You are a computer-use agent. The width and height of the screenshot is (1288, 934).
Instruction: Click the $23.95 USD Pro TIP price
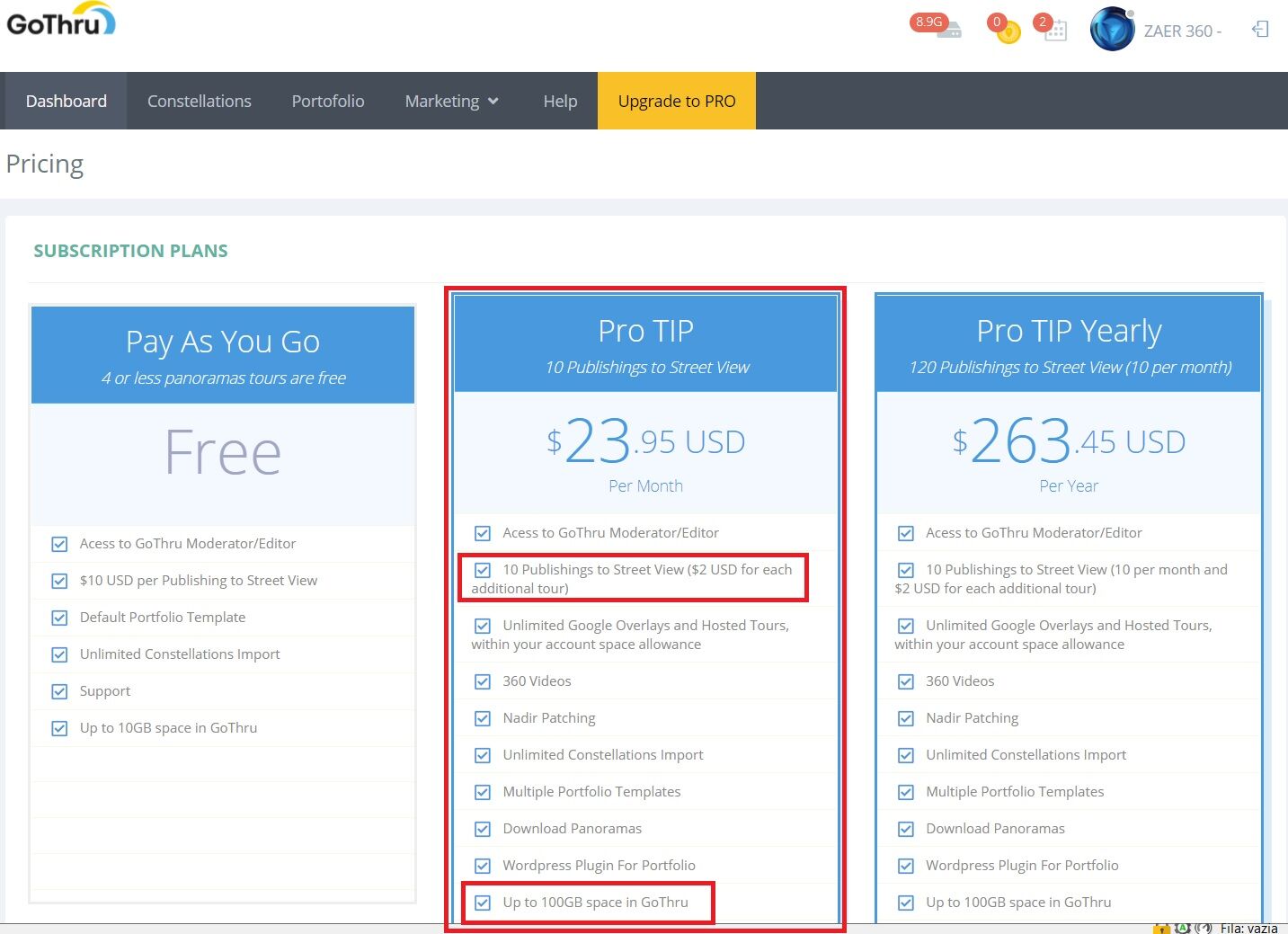click(645, 441)
